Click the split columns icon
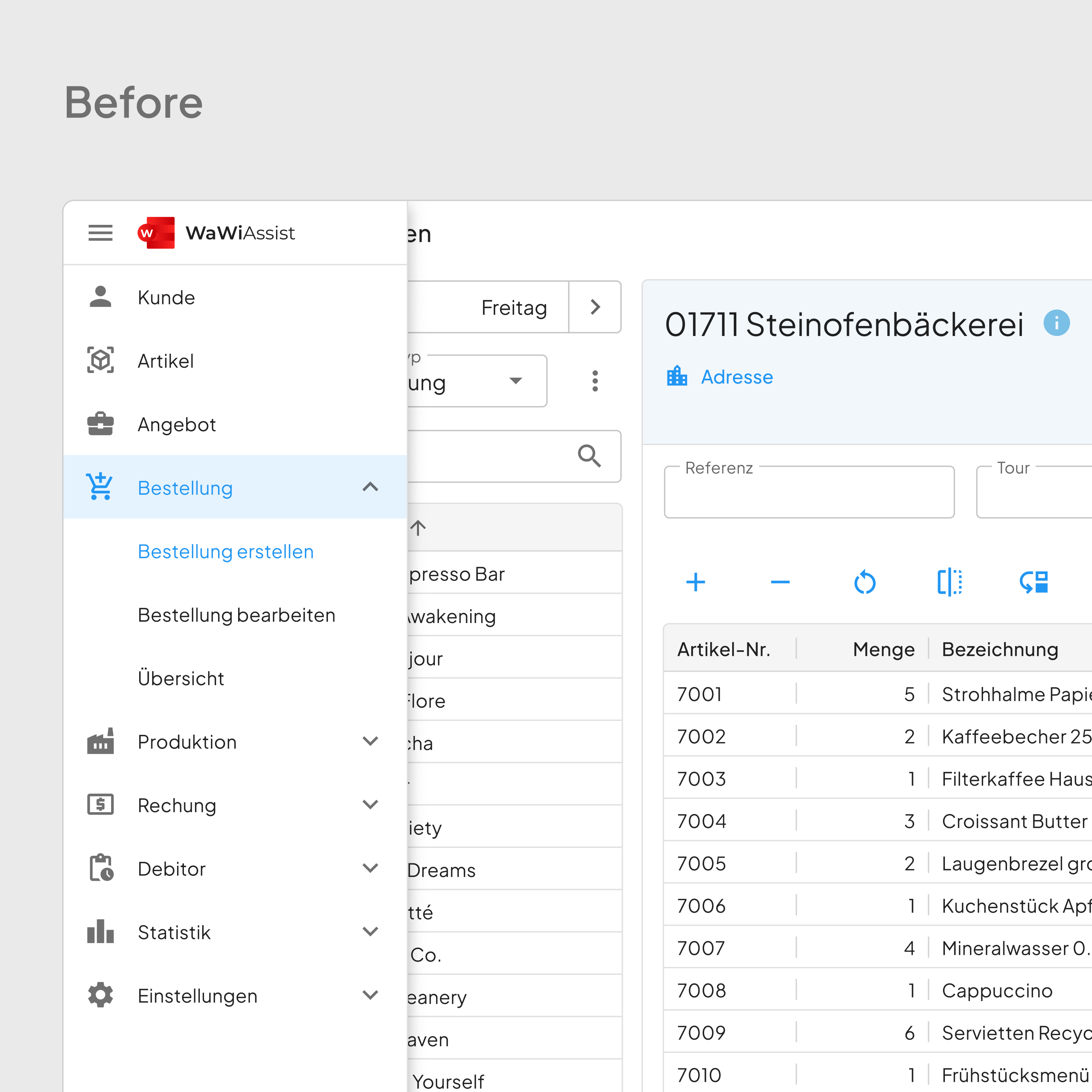Screen dimensions: 1092x1092 pyautogui.click(x=949, y=582)
